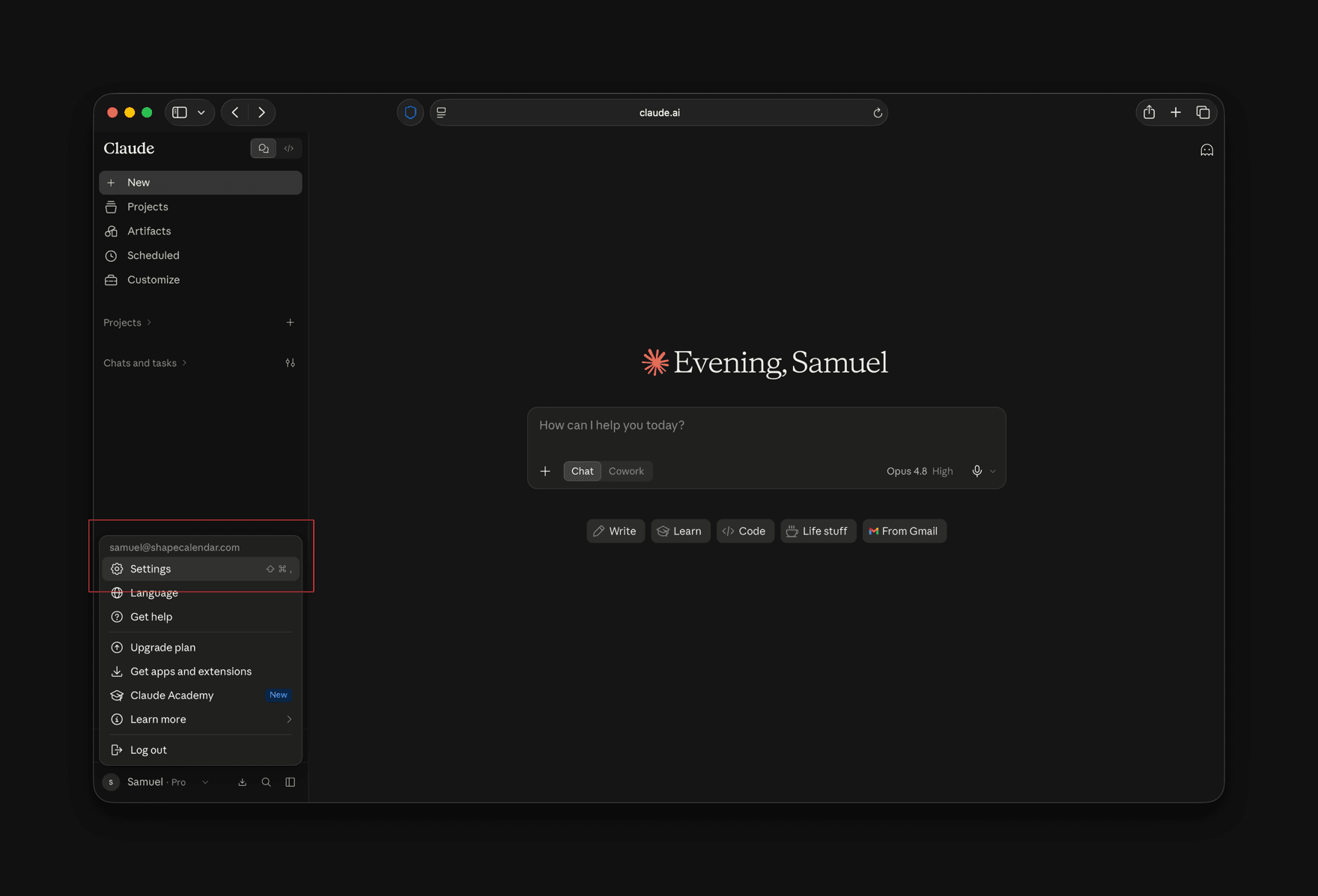The width and height of the screenshot is (1318, 896).
Task: Open the chevron next to microphone
Action: point(993,472)
